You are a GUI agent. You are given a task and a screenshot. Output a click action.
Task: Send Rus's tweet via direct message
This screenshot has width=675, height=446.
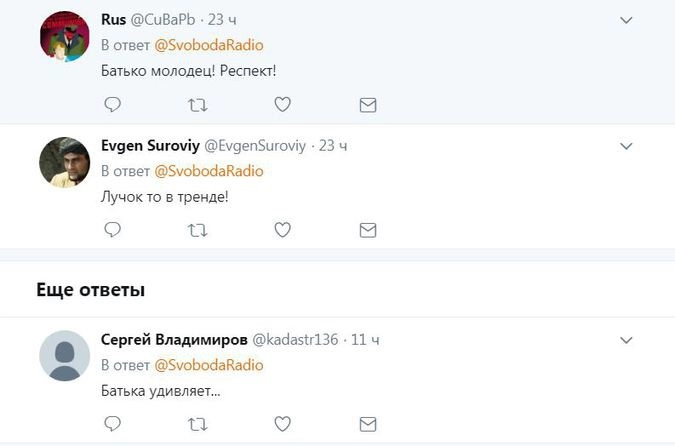coord(368,104)
